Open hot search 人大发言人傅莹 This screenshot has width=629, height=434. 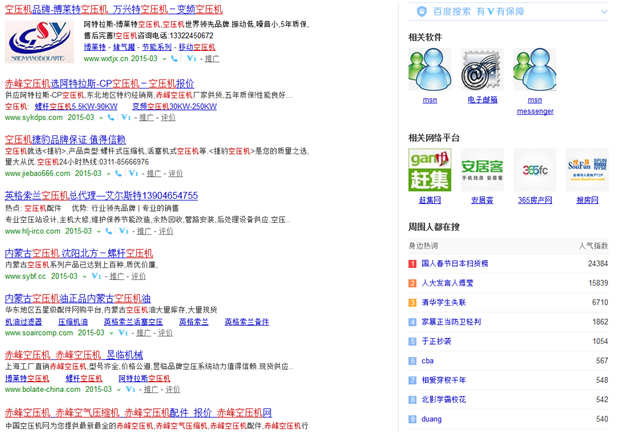(x=447, y=283)
